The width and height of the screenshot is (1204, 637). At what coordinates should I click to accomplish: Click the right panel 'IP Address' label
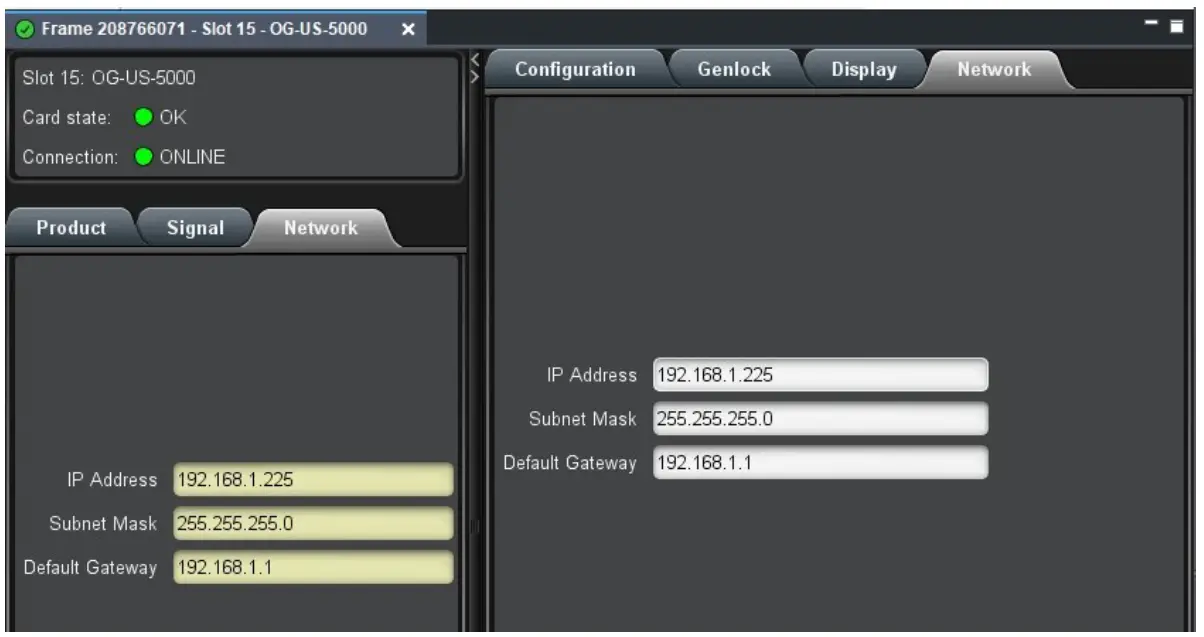[x=591, y=375]
